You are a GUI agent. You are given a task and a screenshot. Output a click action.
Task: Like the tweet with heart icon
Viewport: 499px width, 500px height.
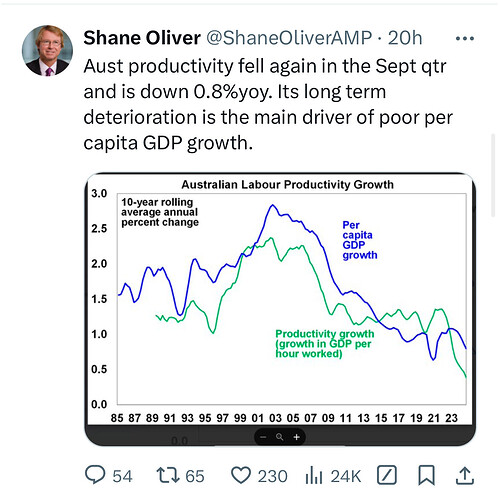click(x=241, y=475)
